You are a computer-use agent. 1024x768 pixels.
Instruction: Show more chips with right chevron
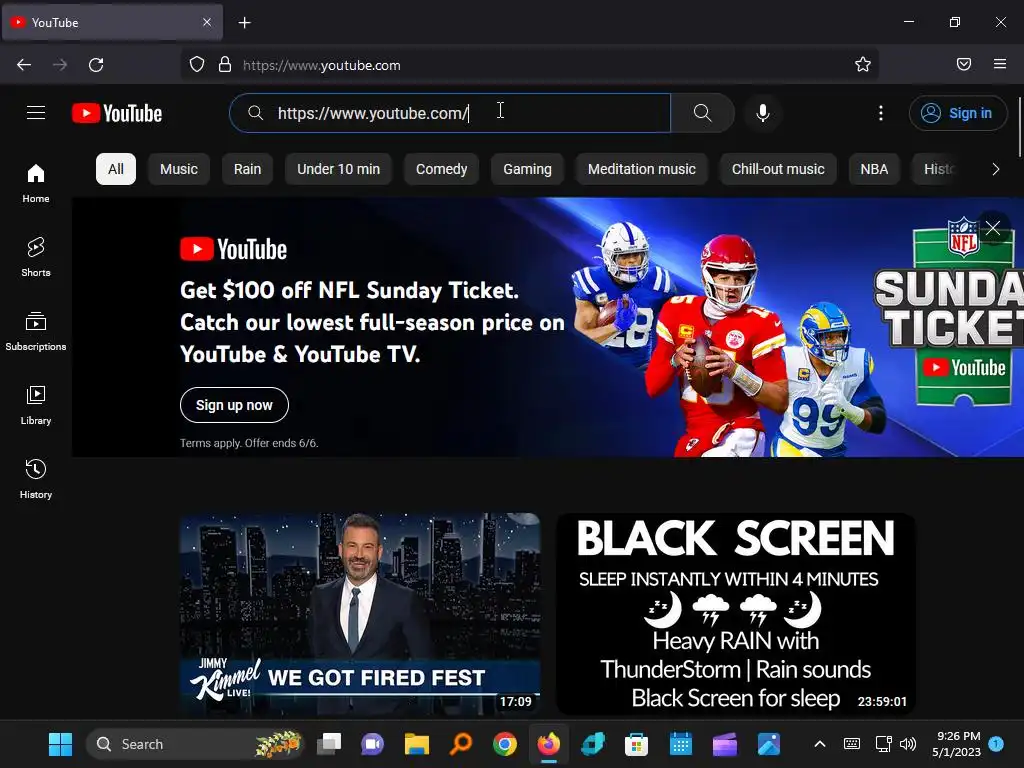click(x=995, y=169)
